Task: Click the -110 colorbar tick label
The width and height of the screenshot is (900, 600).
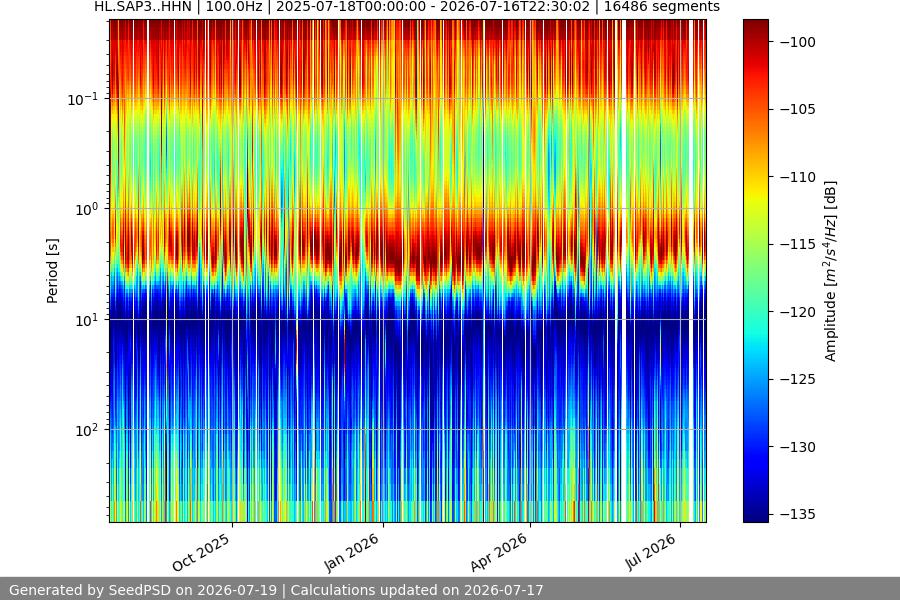Action: (798, 177)
